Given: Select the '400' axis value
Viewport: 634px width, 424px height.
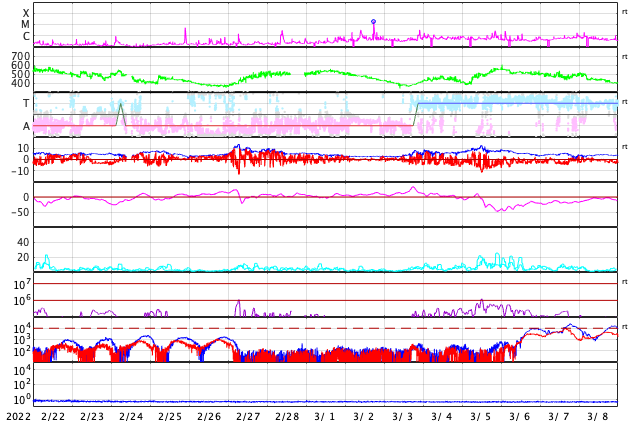Looking at the screenshot, I should pyautogui.click(x=21, y=84).
